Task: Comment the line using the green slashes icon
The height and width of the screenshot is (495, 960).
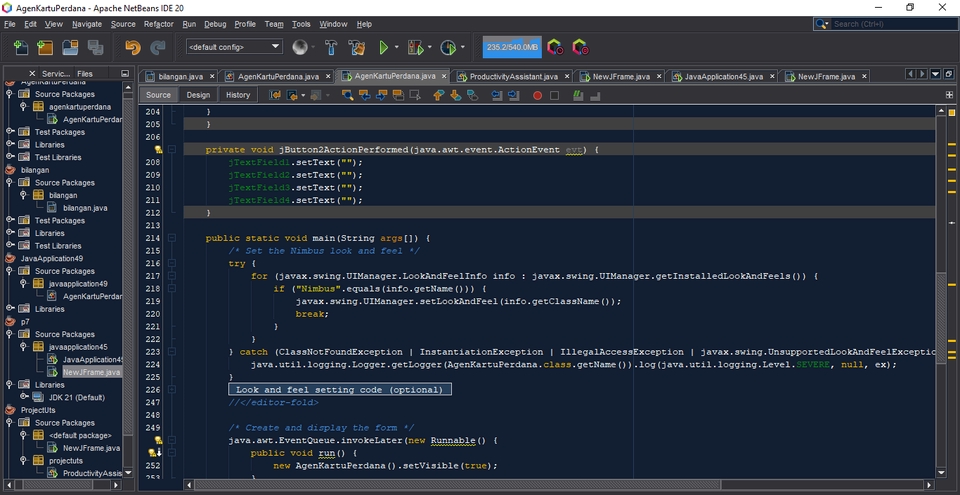Action: [578, 95]
